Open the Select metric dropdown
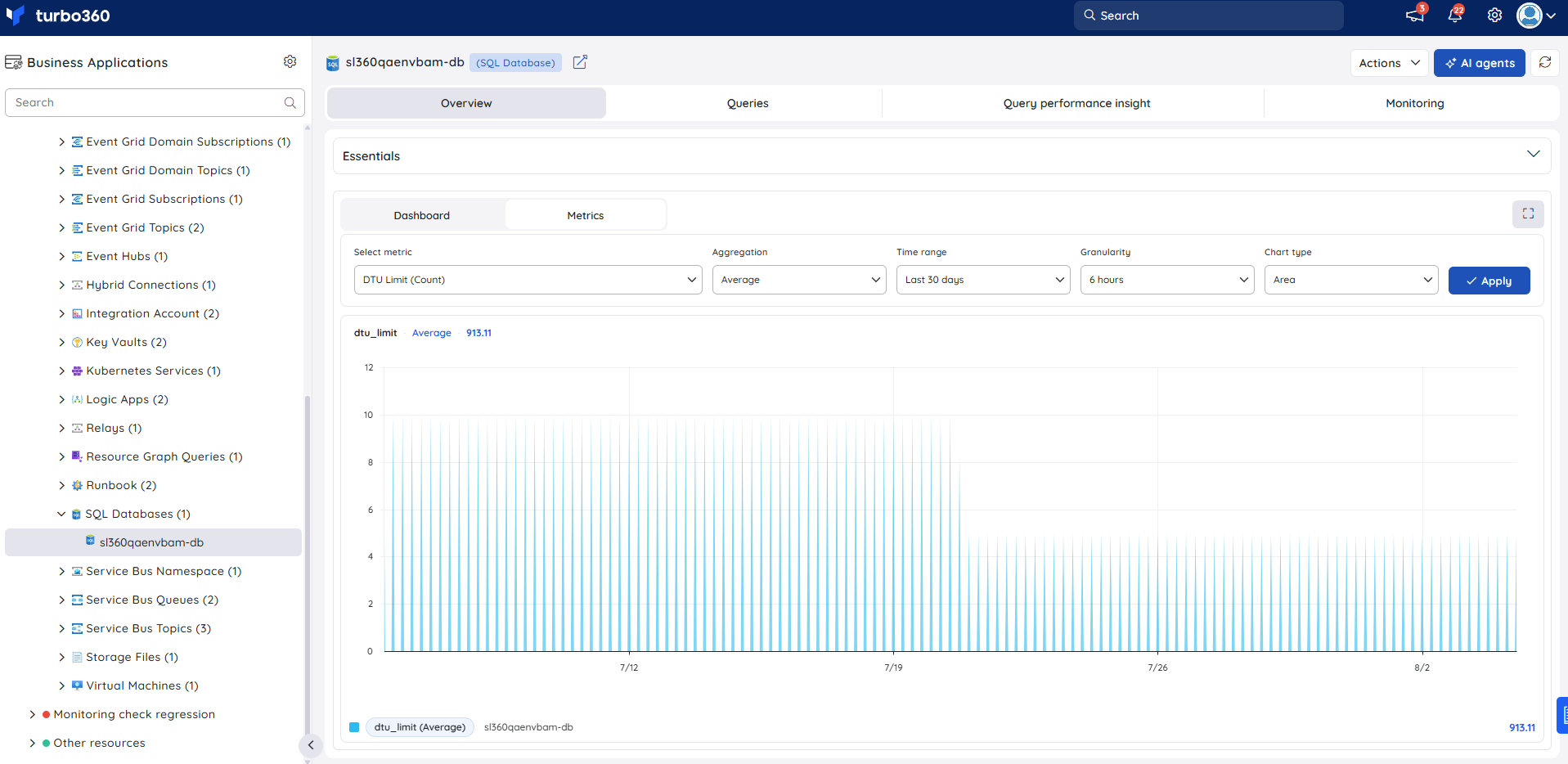The image size is (1568, 764). click(x=528, y=280)
